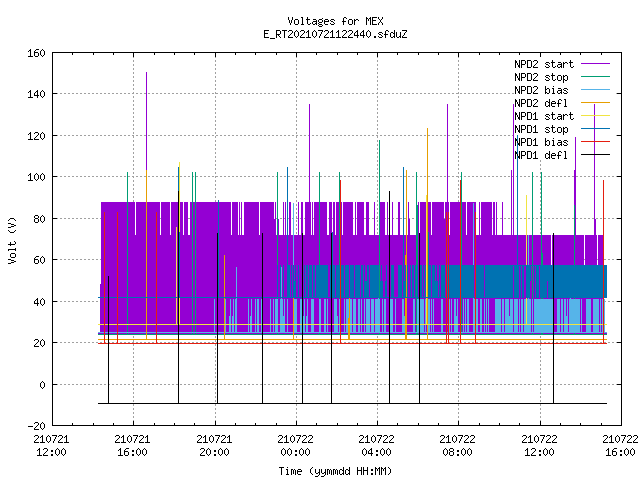640x480 pixels.
Task: Click the NPD1 stop blue legend line
Action: click(x=595, y=129)
